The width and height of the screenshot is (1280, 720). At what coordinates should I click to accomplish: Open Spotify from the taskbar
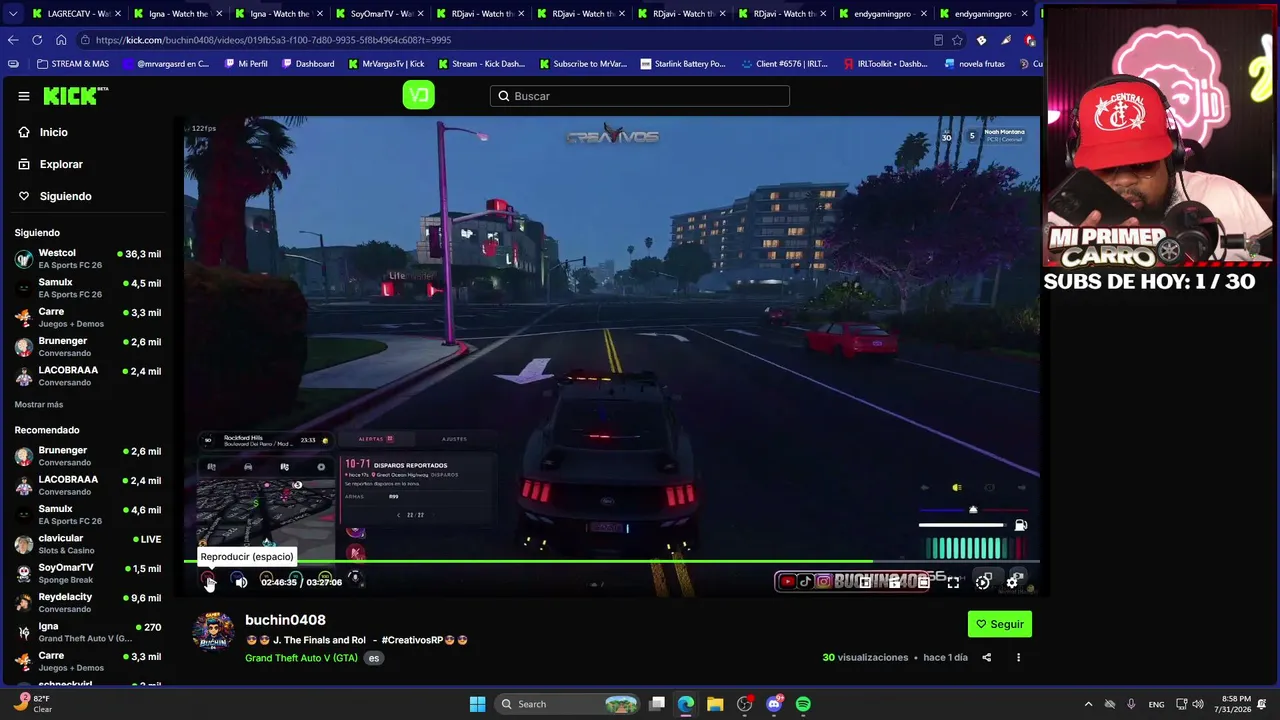coord(803,704)
